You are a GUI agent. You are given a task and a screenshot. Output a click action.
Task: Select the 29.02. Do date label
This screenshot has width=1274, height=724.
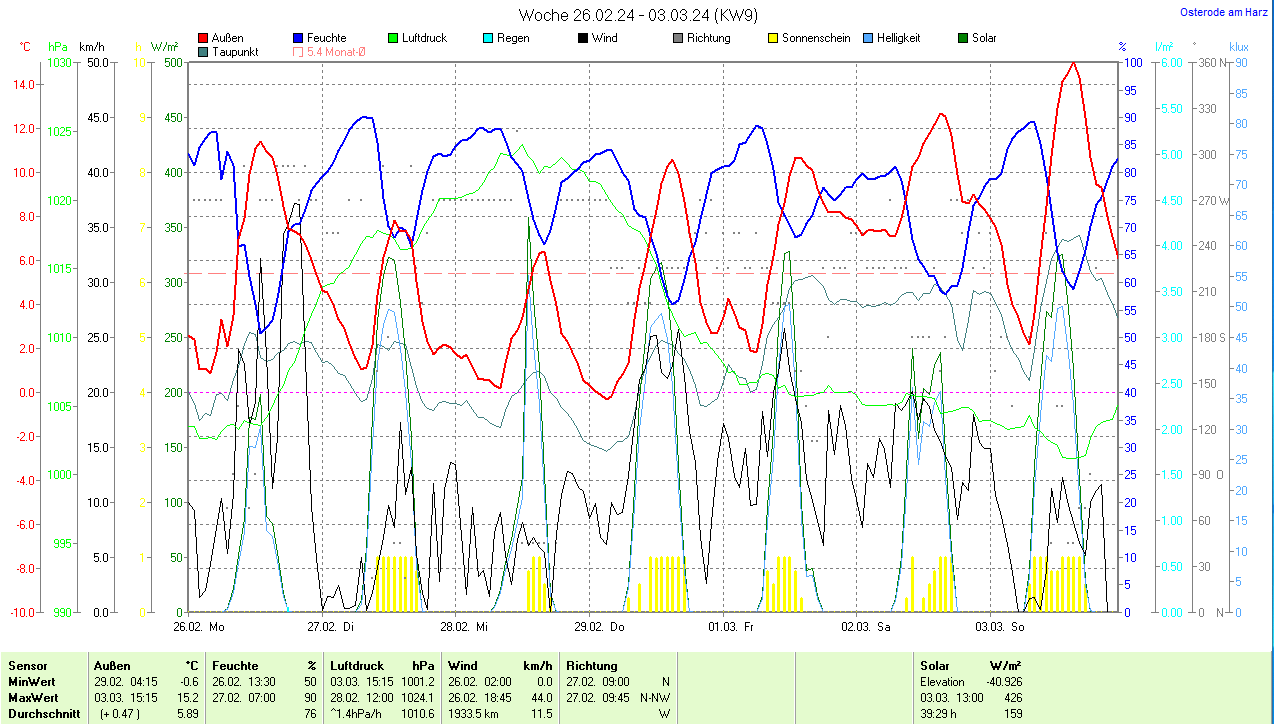click(600, 627)
